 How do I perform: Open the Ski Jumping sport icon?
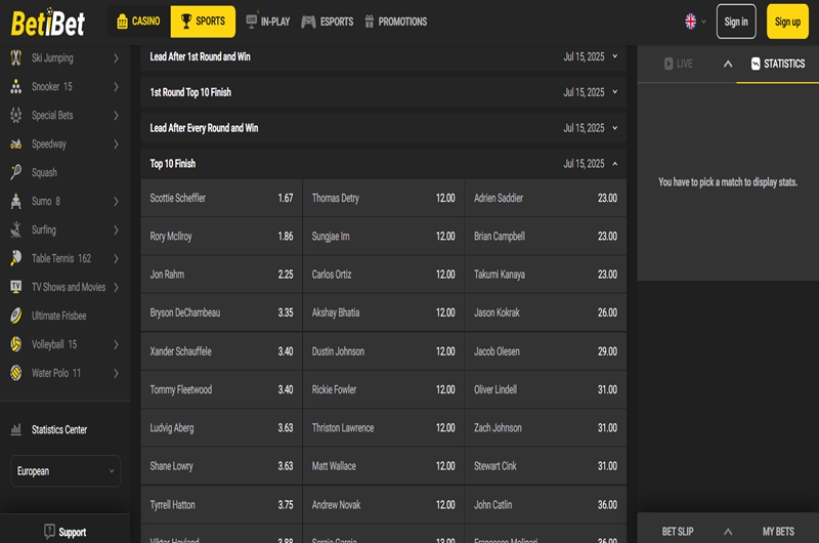tap(16, 58)
